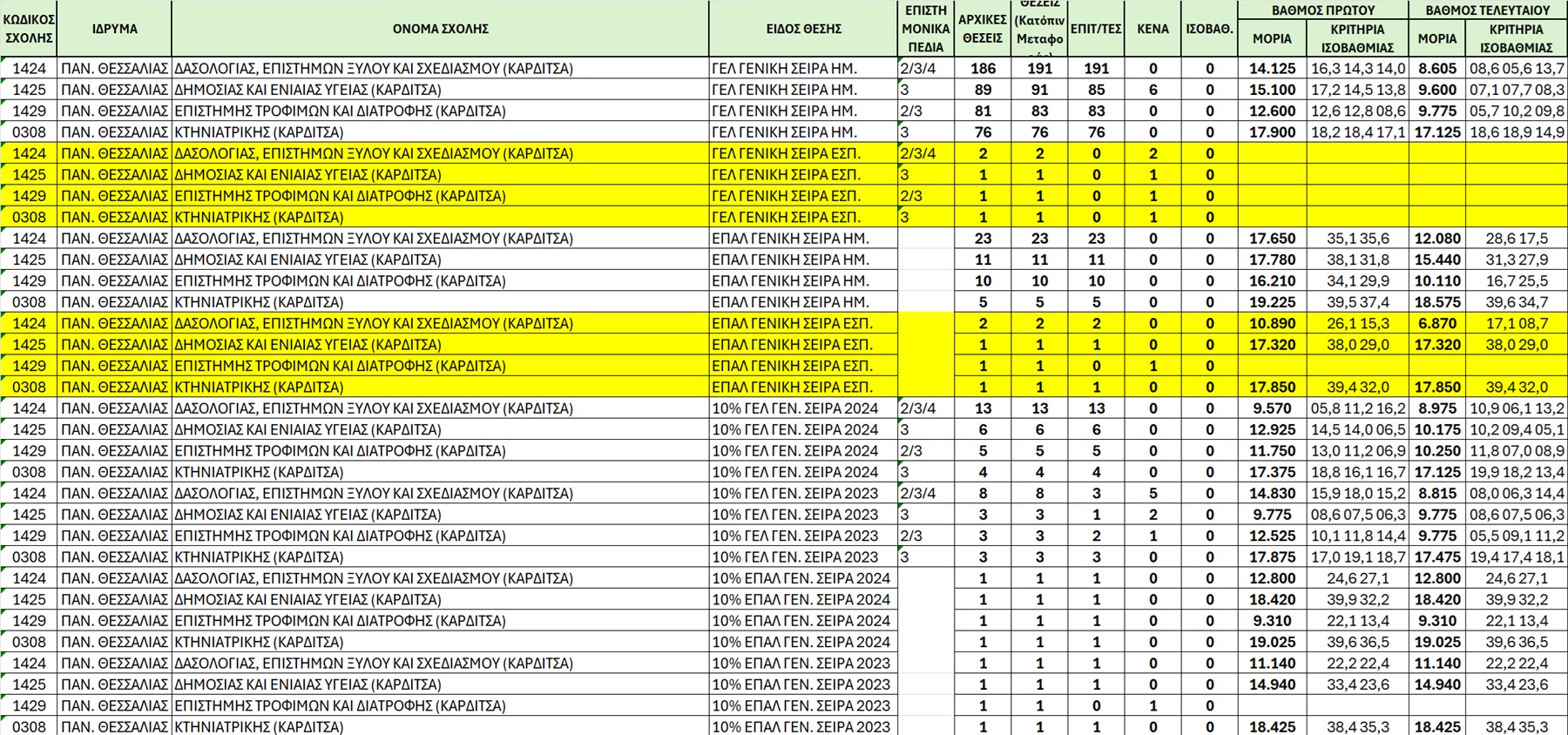
Task: Select the ΑΡΧΙΚΕΣ ΘΕΣΕΙΣ header cell
Action: (983, 29)
